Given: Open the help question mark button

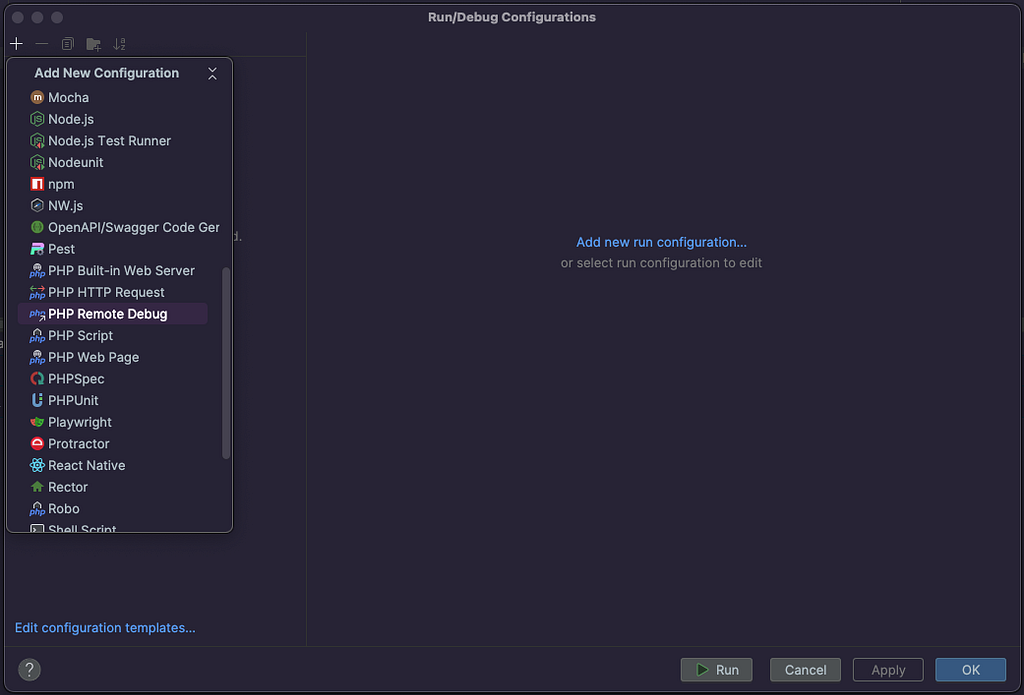Looking at the screenshot, I should pos(29,670).
